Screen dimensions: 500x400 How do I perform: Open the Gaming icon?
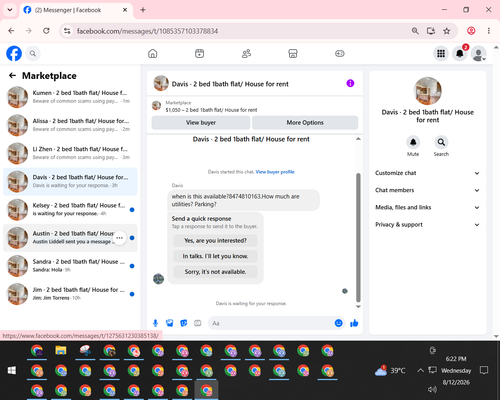(340, 53)
